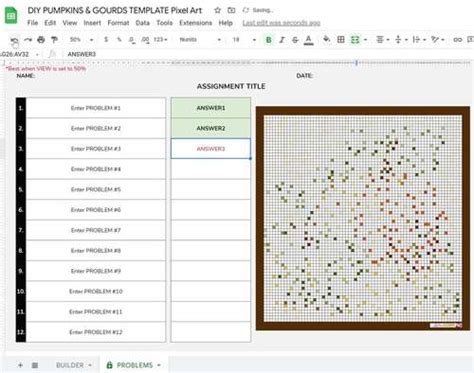Image resolution: width=474 pixels, height=373 pixels.
Task: Open the zoom 50% dropdown
Action: [x=81, y=40]
